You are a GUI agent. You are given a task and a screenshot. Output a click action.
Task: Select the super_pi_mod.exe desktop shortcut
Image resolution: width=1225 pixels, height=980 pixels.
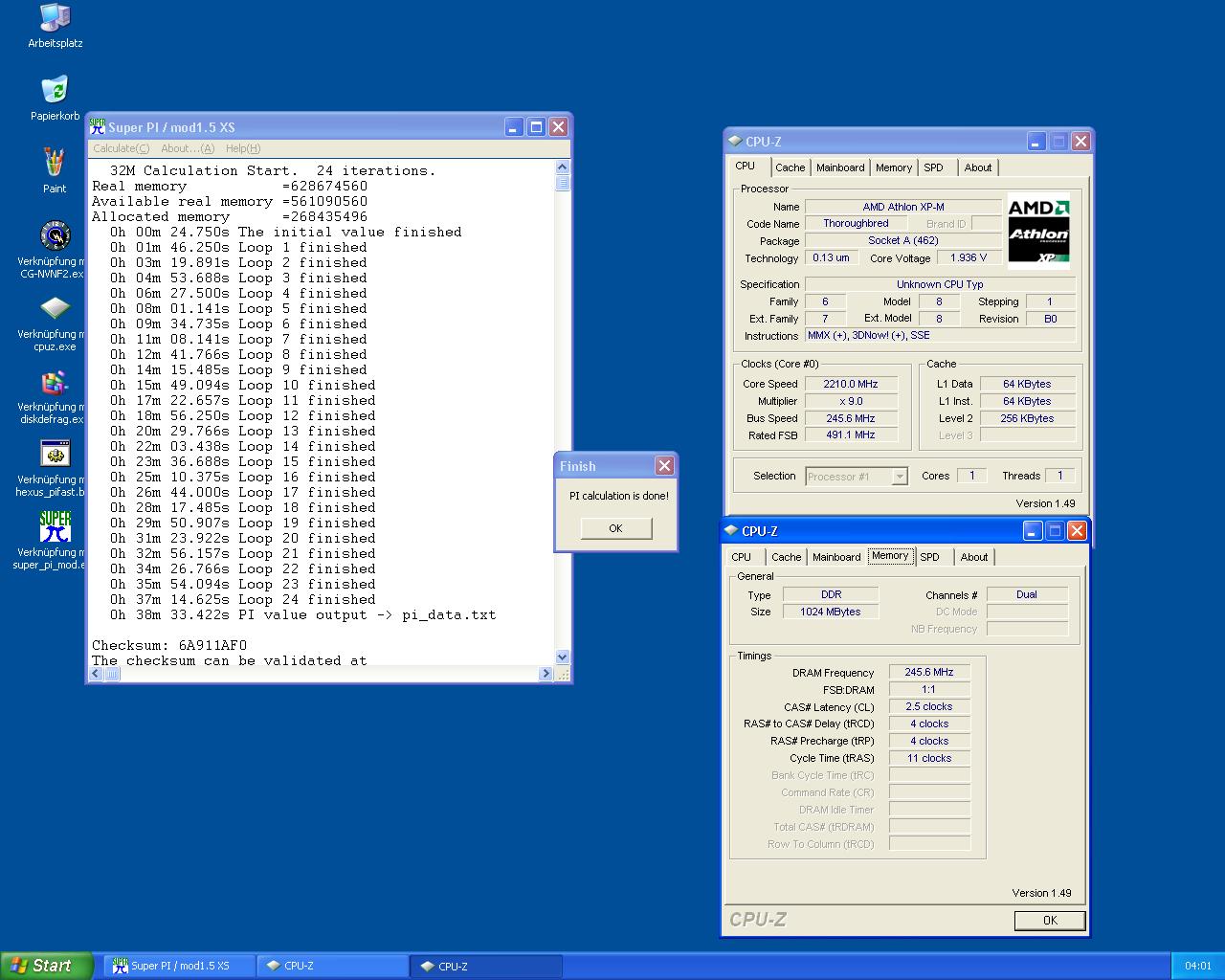coord(55,541)
